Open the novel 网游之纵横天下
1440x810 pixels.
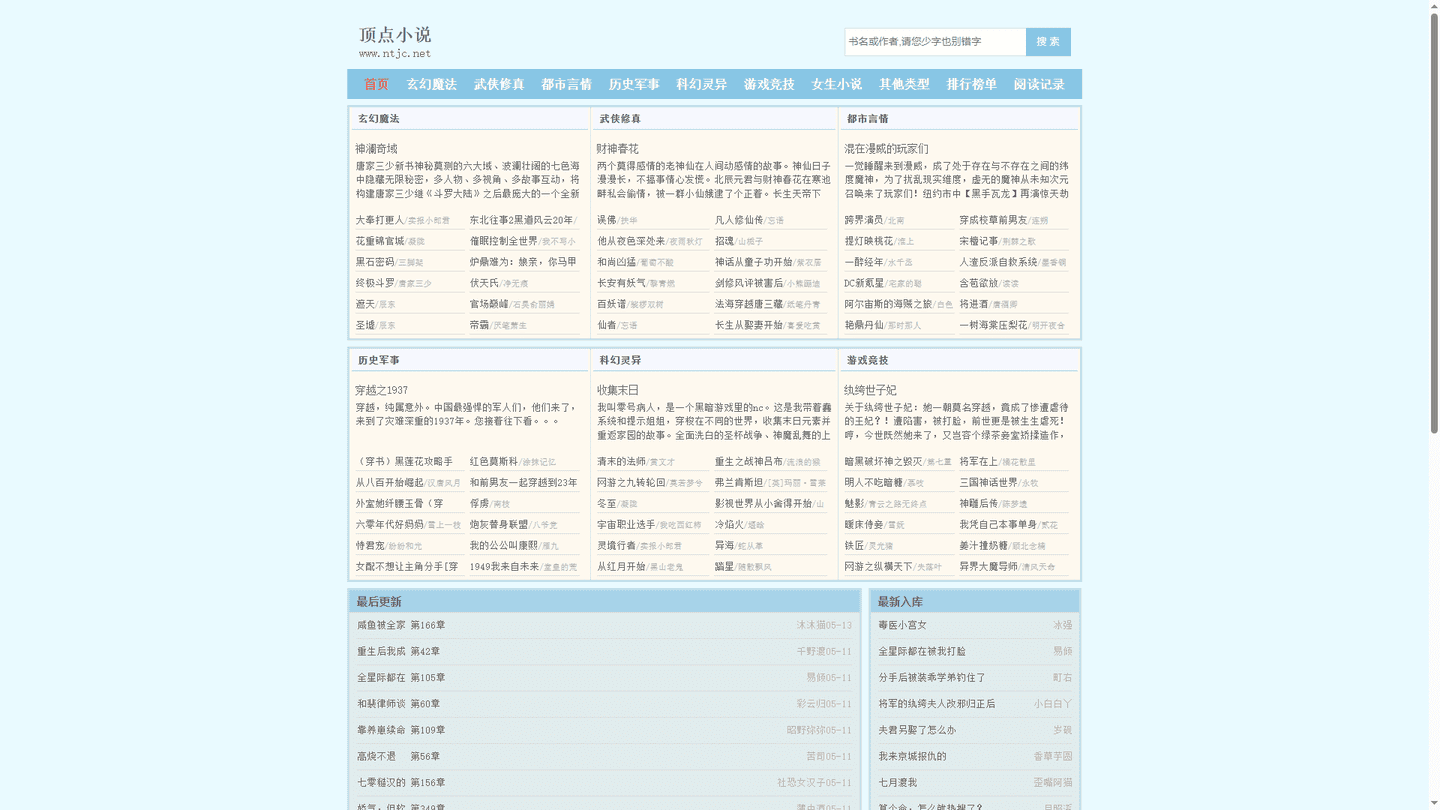pyautogui.click(x=878, y=566)
